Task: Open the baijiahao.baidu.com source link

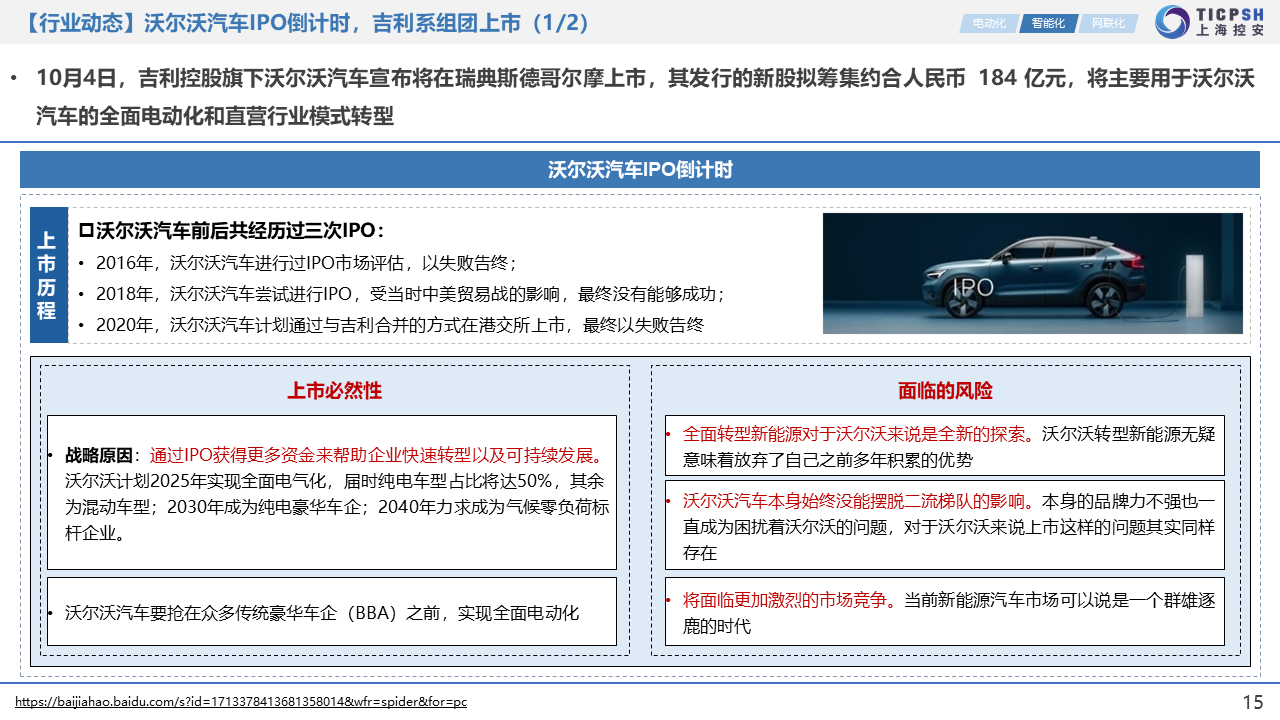Action: 241,702
